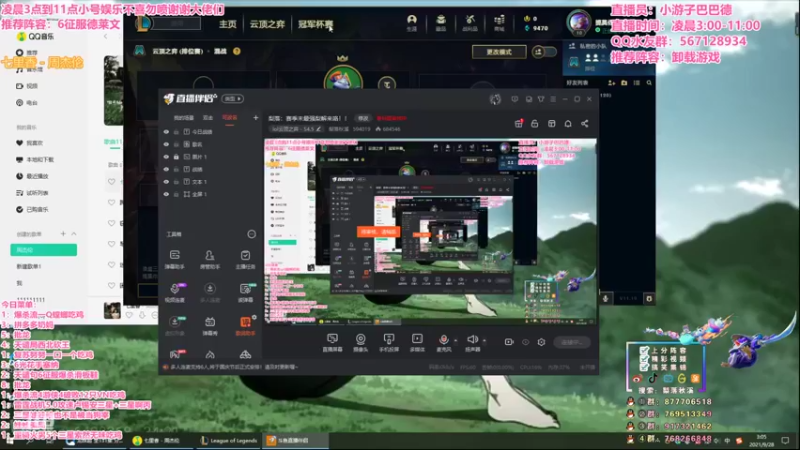
Task: Switch to 主页 tab in League client
Action: click(228, 24)
